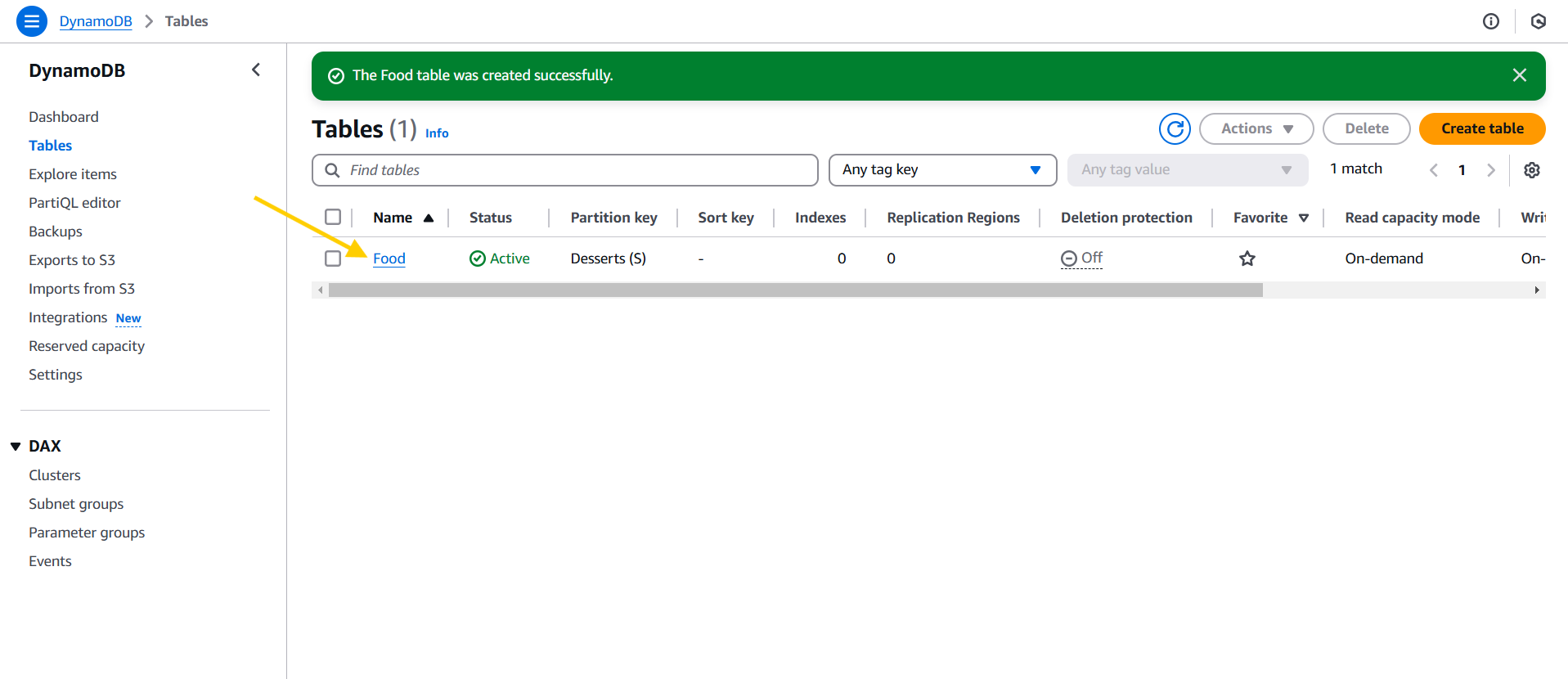
Task: Open the Food table link
Action: coord(389,259)
